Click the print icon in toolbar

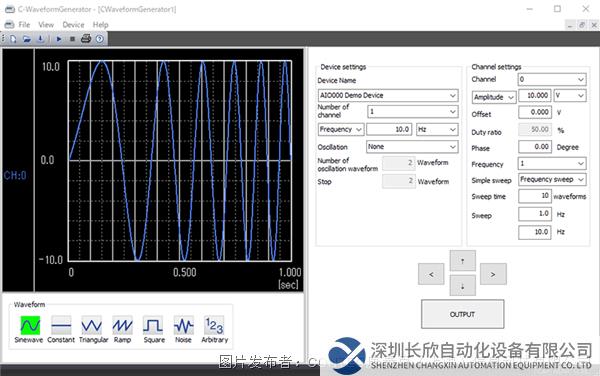[86, 39]
